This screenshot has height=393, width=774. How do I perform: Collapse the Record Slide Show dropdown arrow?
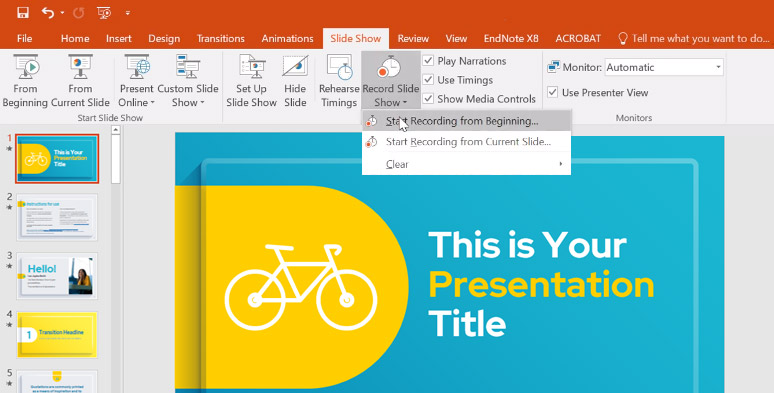pyautogui.click(x=405, y=103)
